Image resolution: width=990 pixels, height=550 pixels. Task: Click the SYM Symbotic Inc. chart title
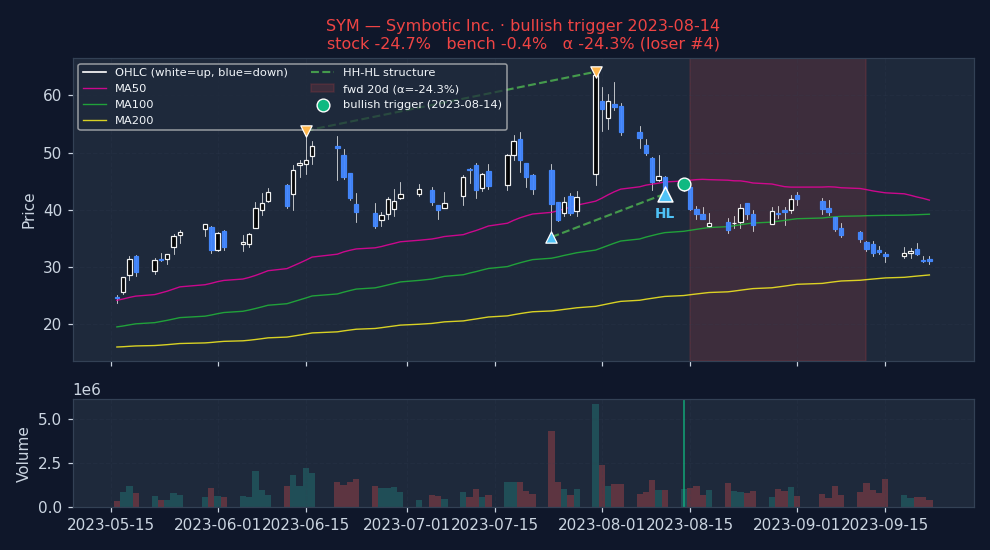(522, 26)
